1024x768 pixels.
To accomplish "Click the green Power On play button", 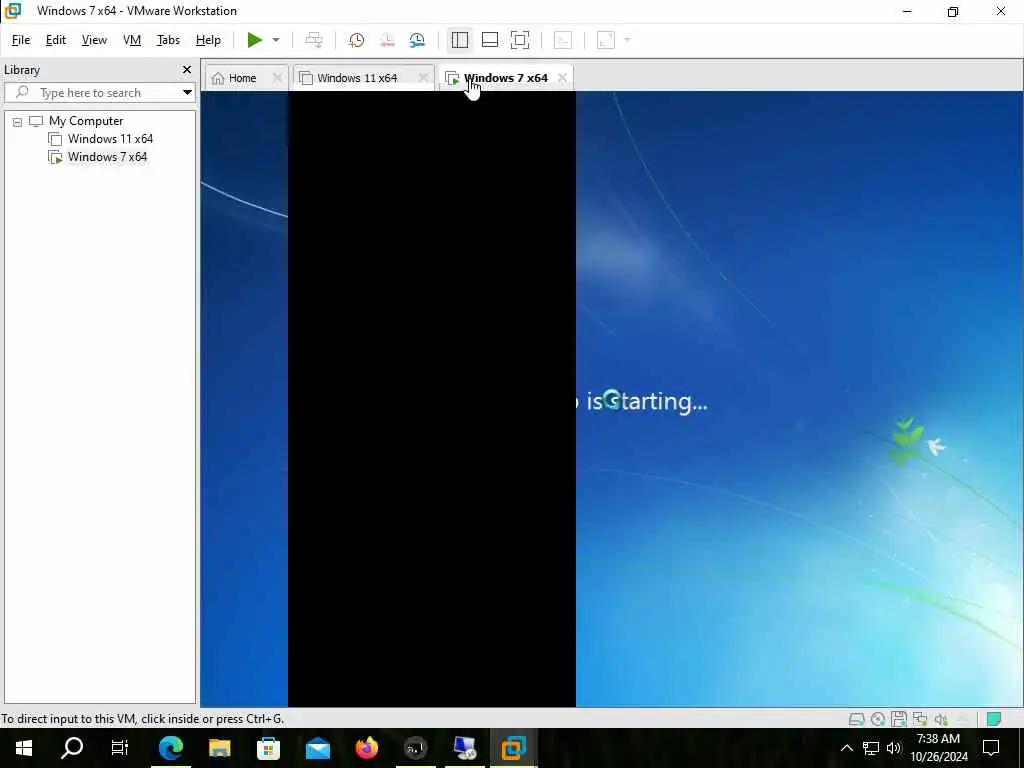I will coord(254,40).
